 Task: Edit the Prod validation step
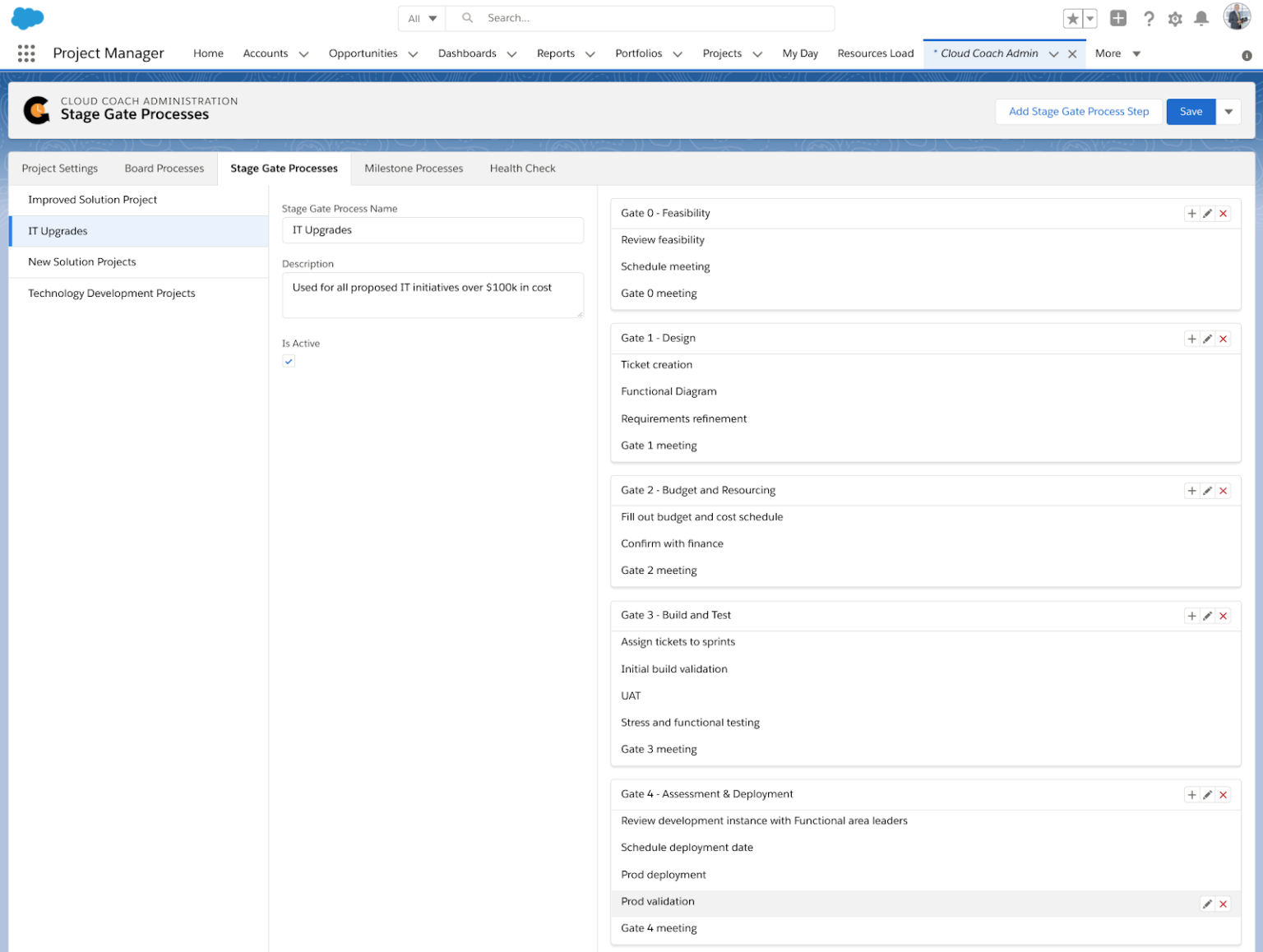(1207, 903)
